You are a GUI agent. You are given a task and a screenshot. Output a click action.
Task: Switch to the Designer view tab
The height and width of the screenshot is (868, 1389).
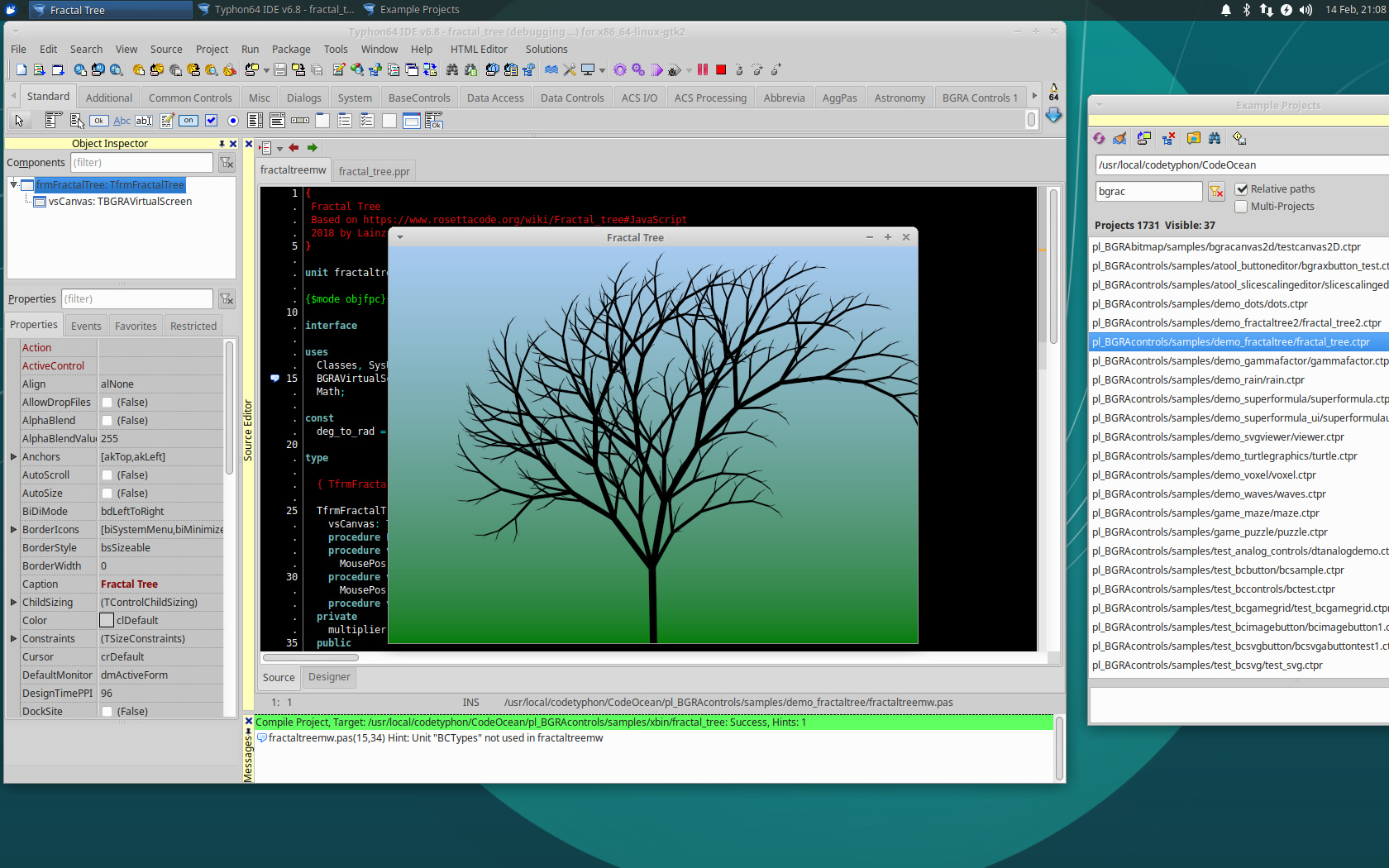tap(329, 677)
